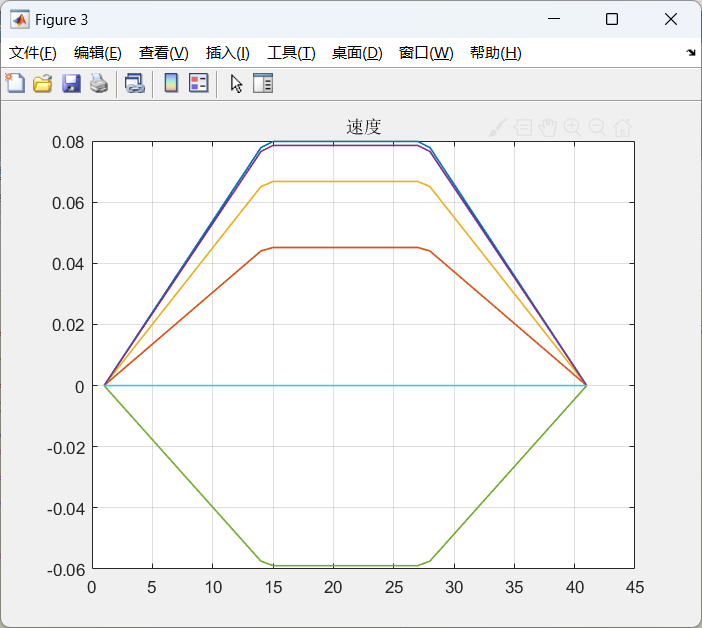The width and height of the screenshot is (702, 628).
Task: Open the 窗口(W) menu
Action: (x=426, y=53)
